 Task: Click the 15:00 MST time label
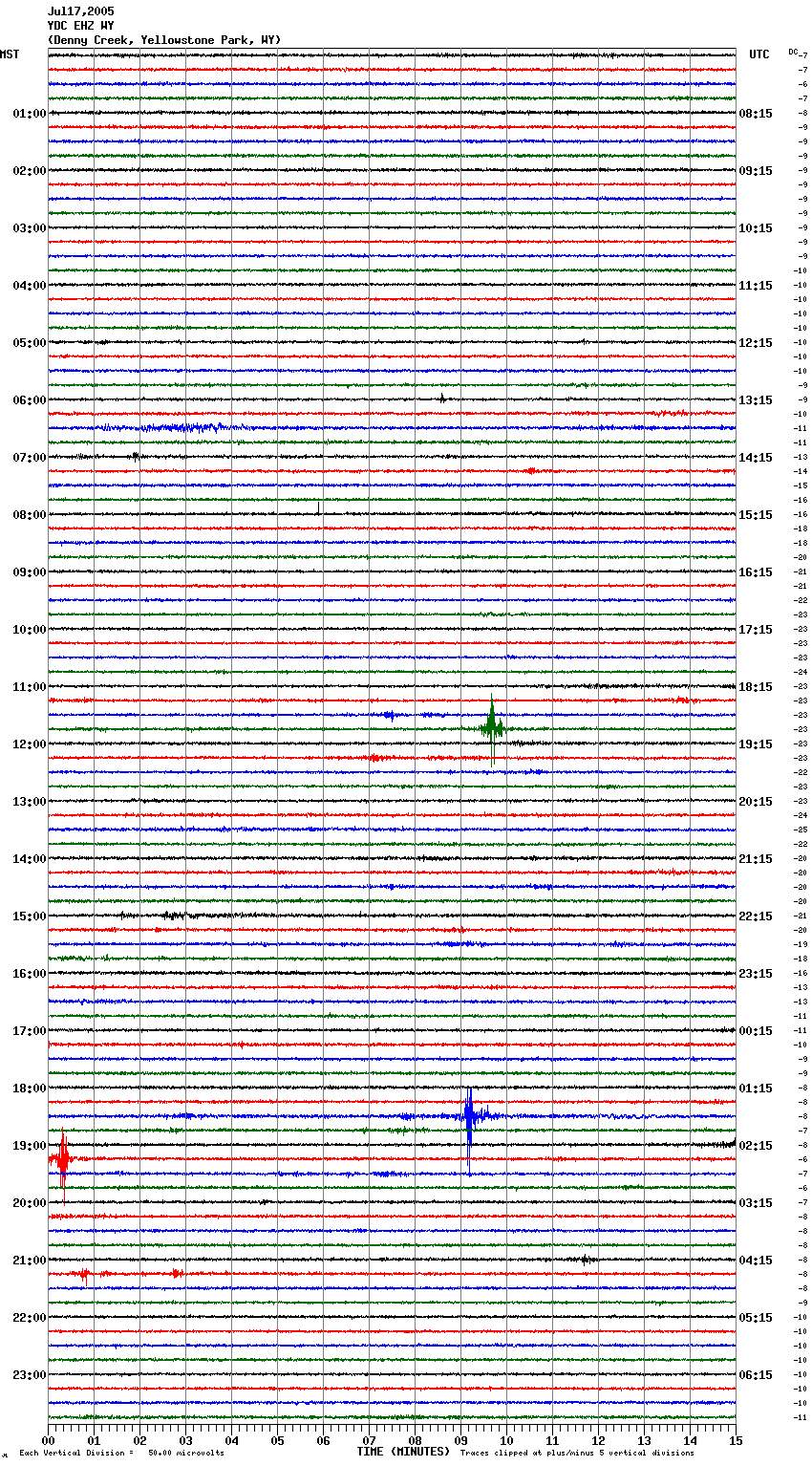tap(30, 916)
